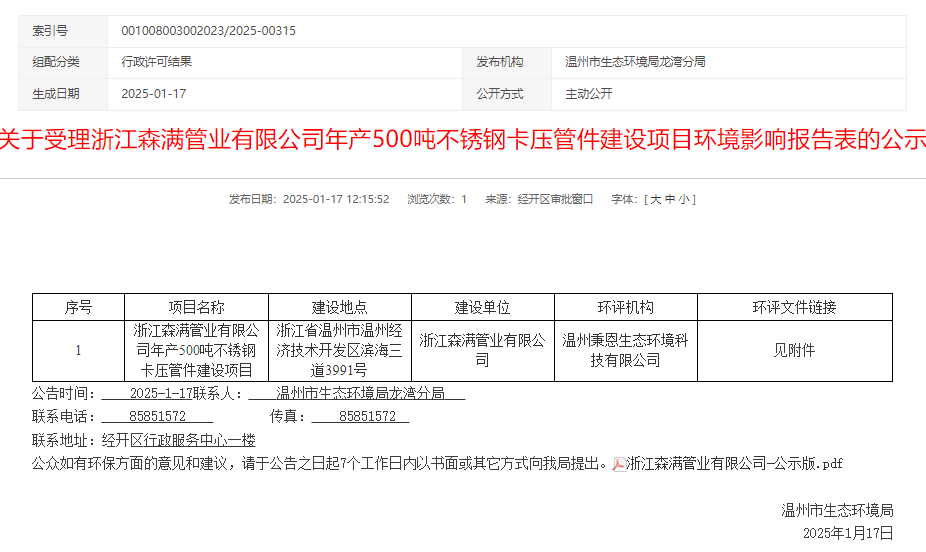Image resolution: width=926 pixels, height=552 pixels.
Task: Click the 环评文件链接 column header
Action: (x=795, y=307)
